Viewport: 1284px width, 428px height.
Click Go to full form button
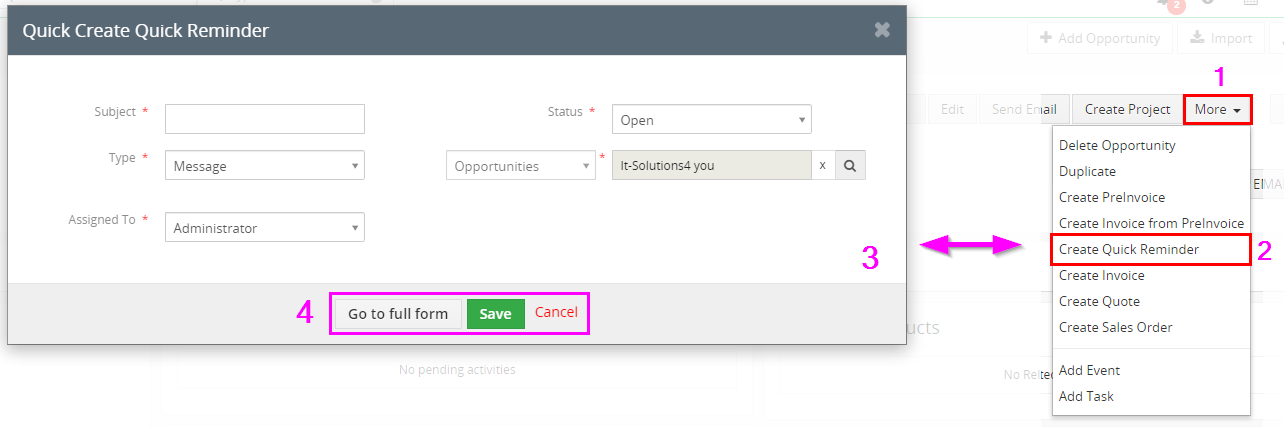398,314
